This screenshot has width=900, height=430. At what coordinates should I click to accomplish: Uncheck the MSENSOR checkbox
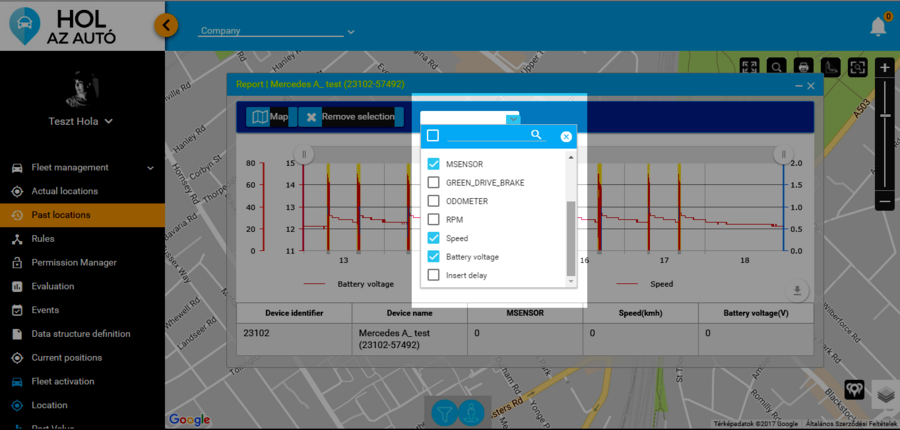[x=433, y=164]
